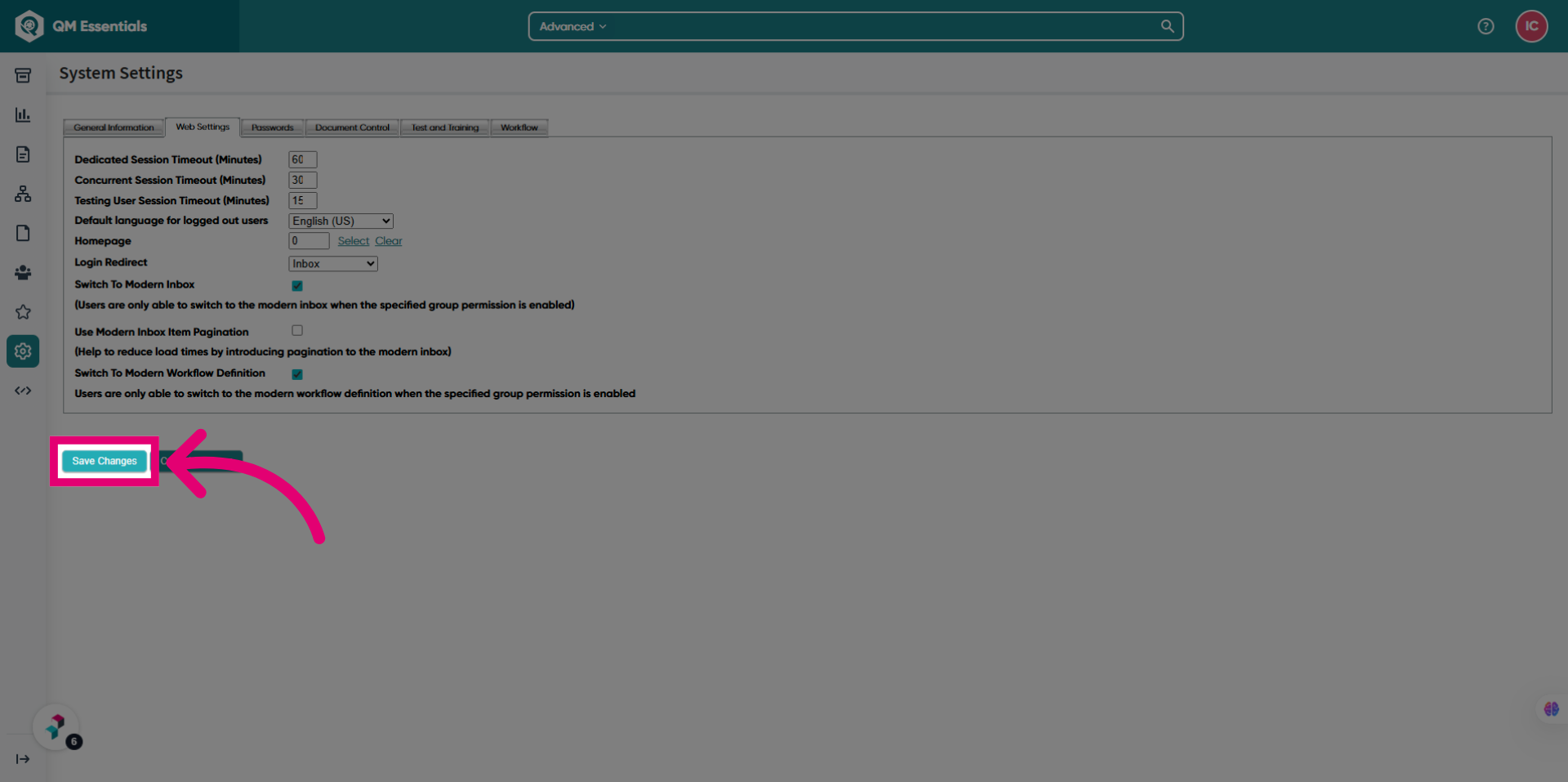1568x782 pixels.
Task: Open the lined documents sidebar icon
Action: click(x=23, y=154)
